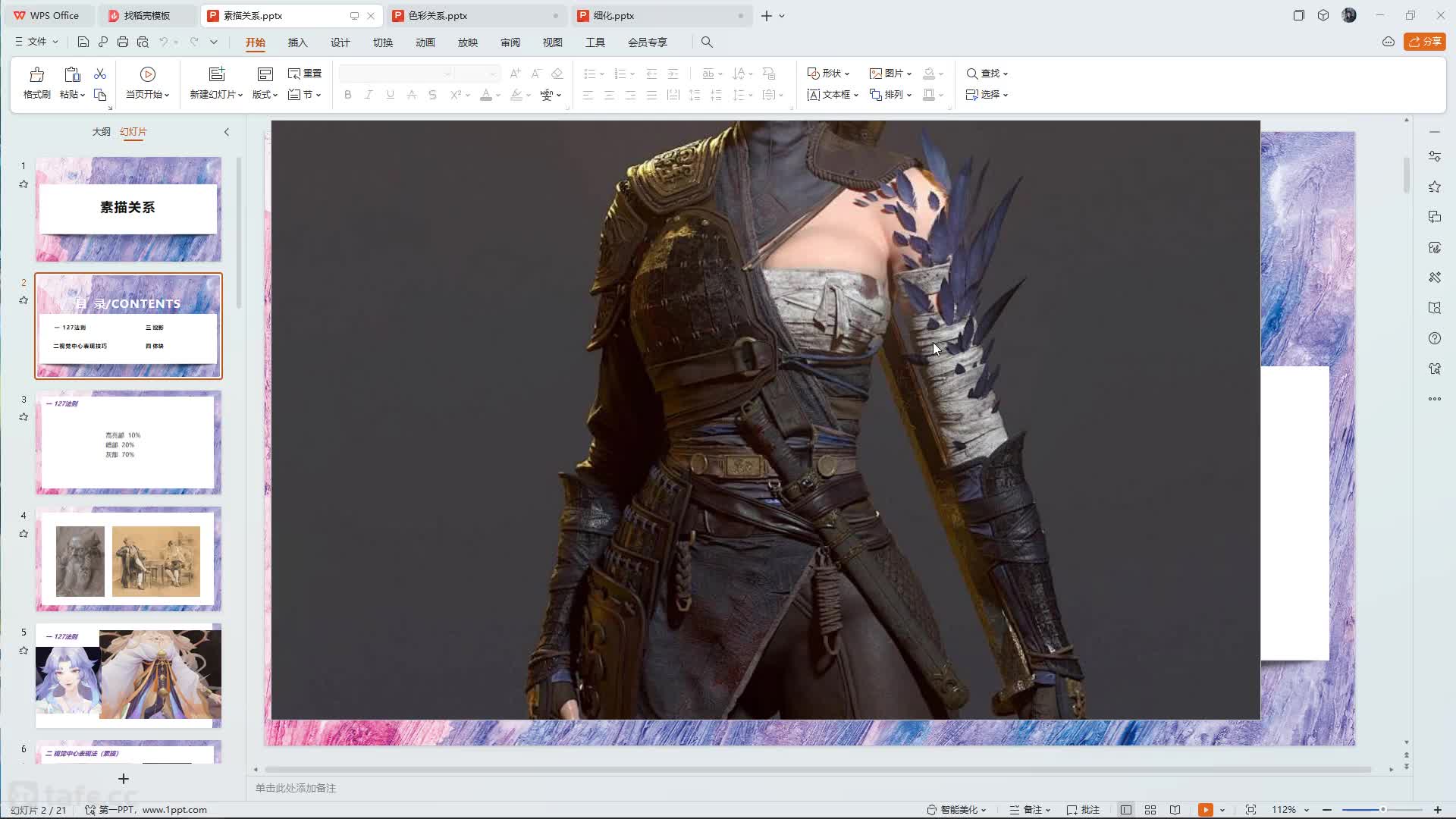Click the Clear Formatting eraser icon
The image size is (1456, 819).
tap(557, 74)
